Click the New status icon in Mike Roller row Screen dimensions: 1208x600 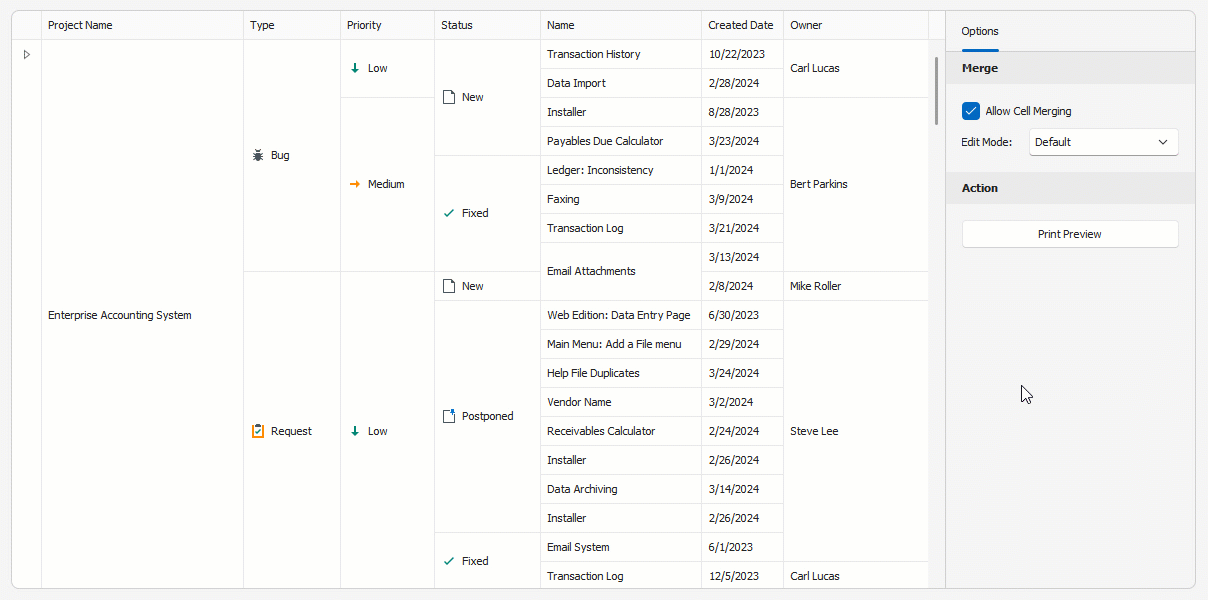coord(449,286)
